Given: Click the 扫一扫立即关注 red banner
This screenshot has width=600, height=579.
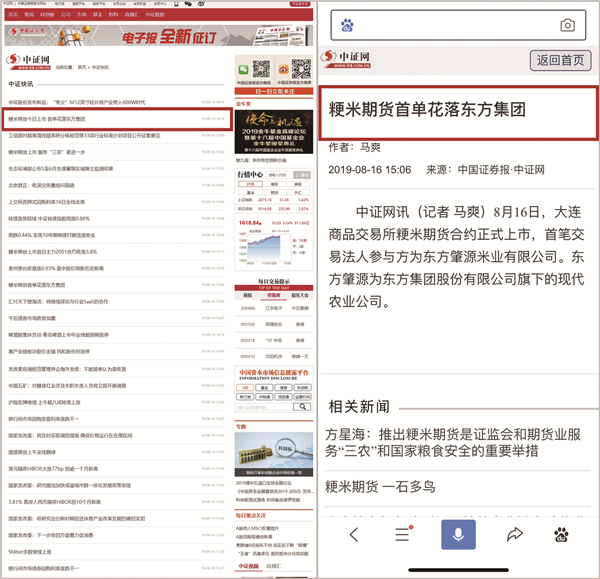Looking at the screenshot, I should [274, 91].
